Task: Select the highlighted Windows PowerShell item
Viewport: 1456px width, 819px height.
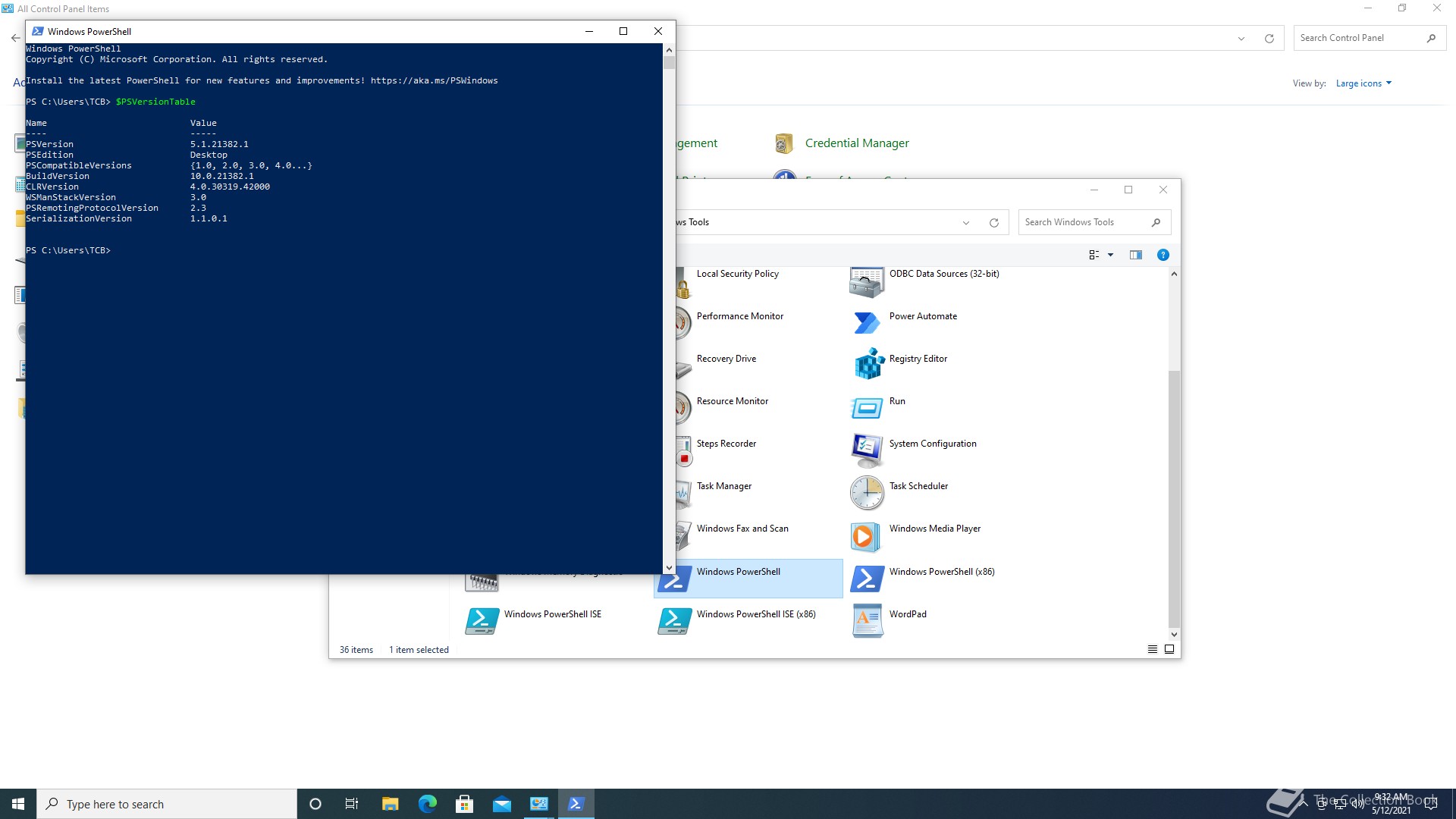Action: click(x=748, y=579)
